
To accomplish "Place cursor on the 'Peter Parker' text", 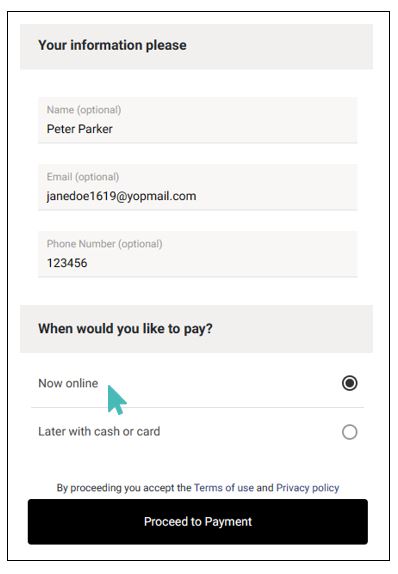I will pyautogui.click(x=79, y=129).
